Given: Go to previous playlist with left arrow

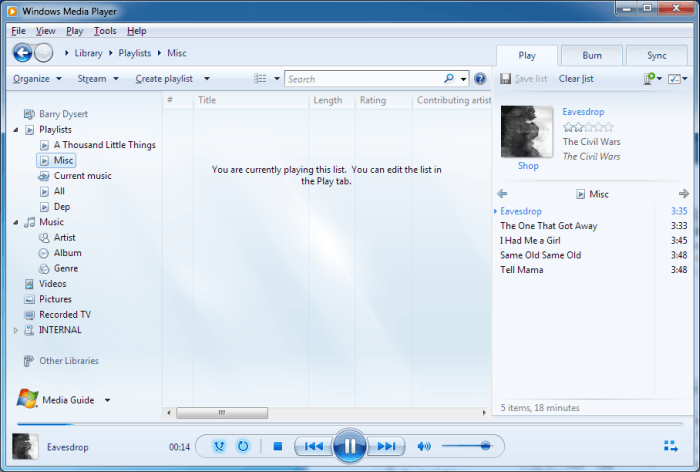Looking at the screenshot, I should (502, 194).
